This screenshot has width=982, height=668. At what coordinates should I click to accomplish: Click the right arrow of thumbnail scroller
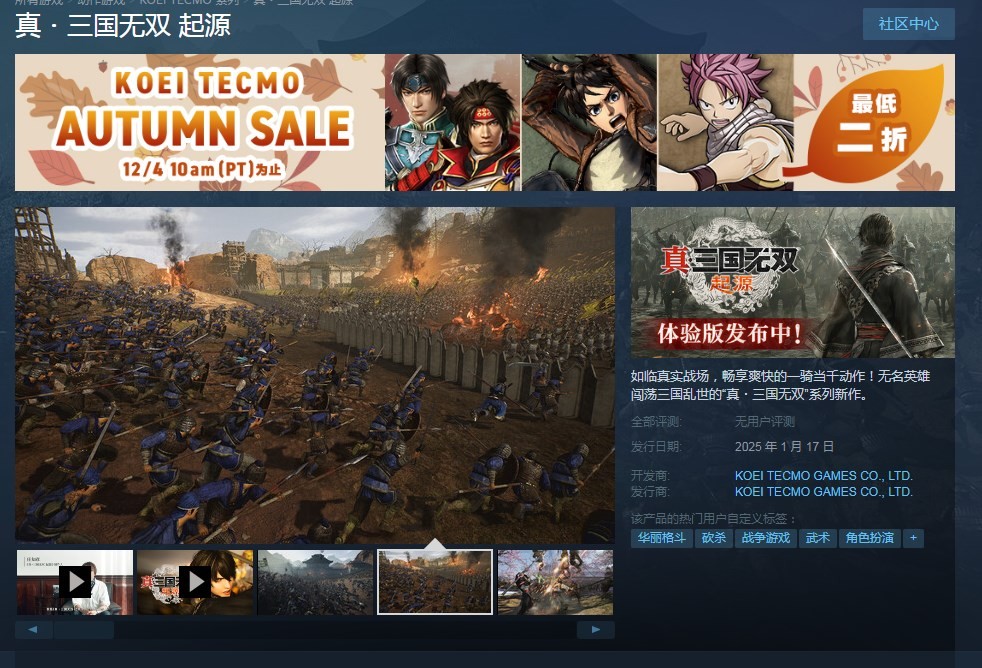[x=596, y=630]
